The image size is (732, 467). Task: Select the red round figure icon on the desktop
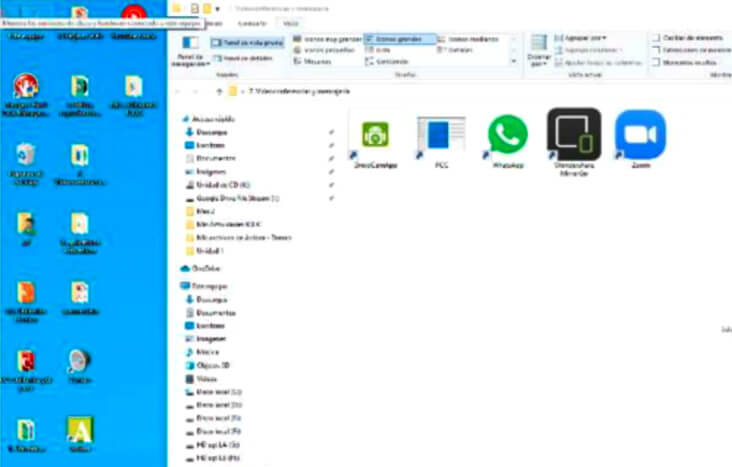(x=26, y=94)
